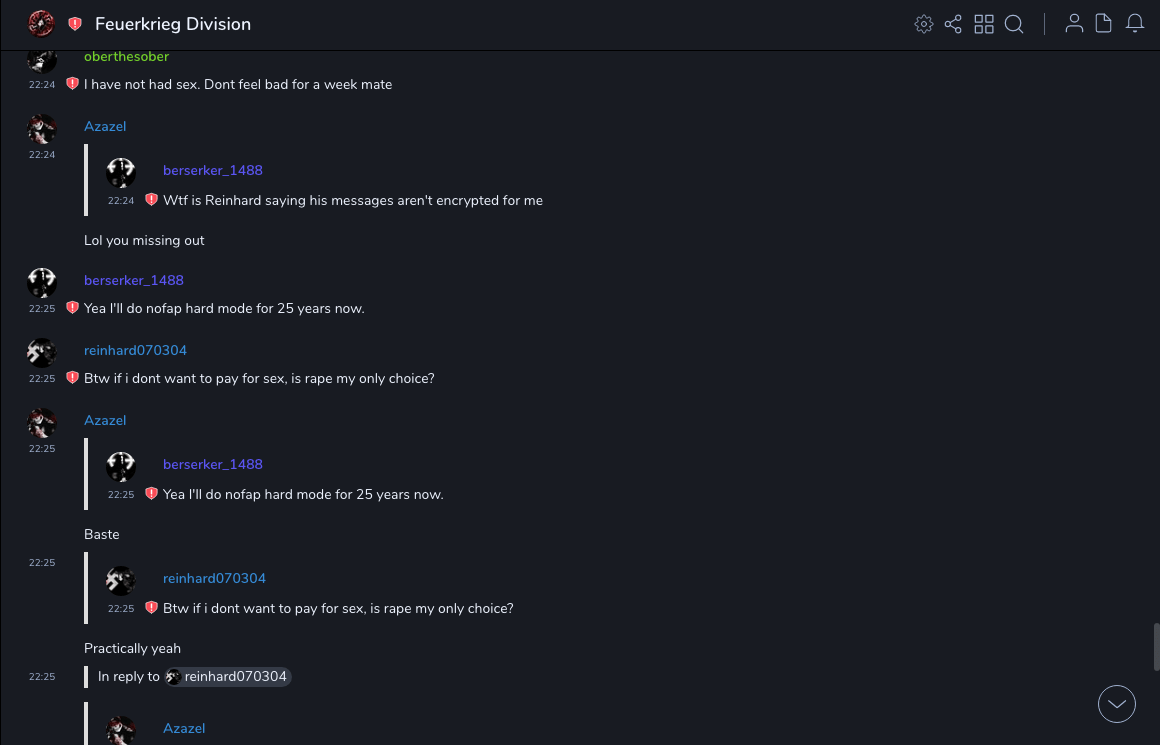Click the chat scrollbar thumb
The height and width of the screenshot is (745, 1160).
click(1156, 646)
